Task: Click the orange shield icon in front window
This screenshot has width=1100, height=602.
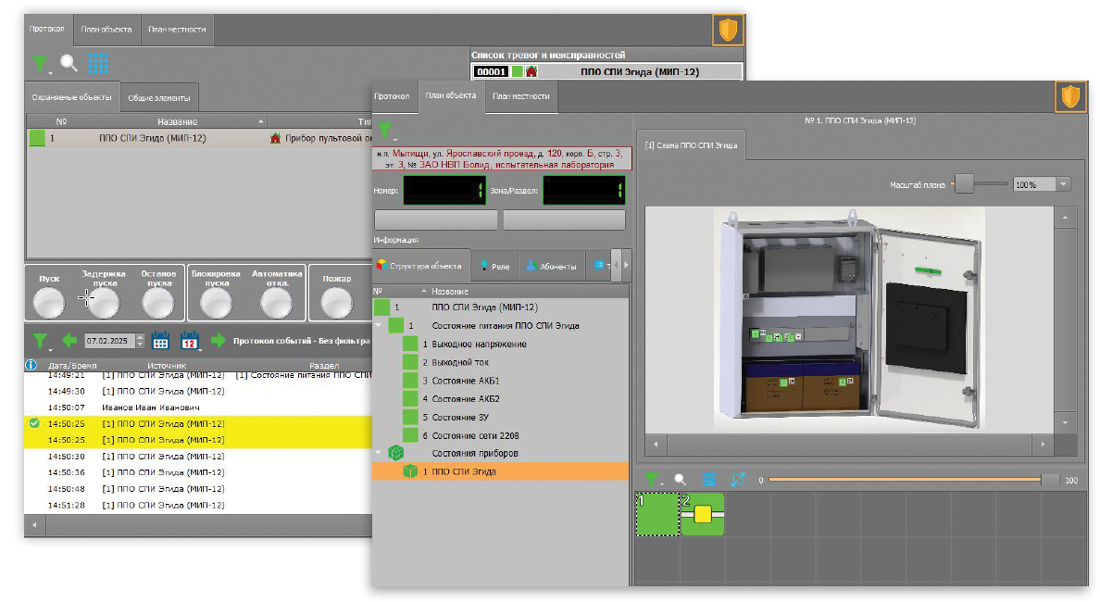Action: pos(1071,97)
